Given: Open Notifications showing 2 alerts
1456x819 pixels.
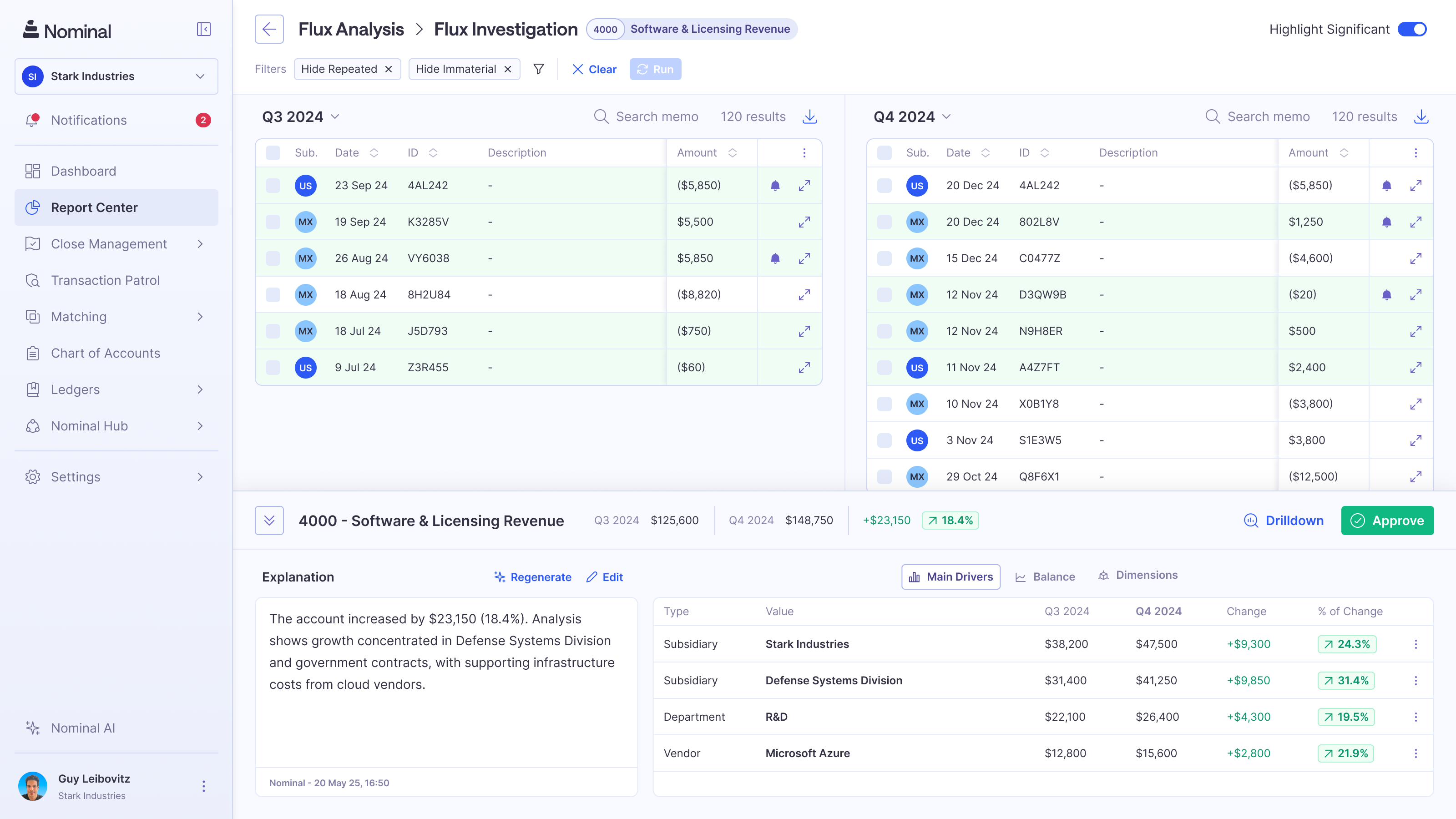Looking at the screenshot, I should coord(89,120).
